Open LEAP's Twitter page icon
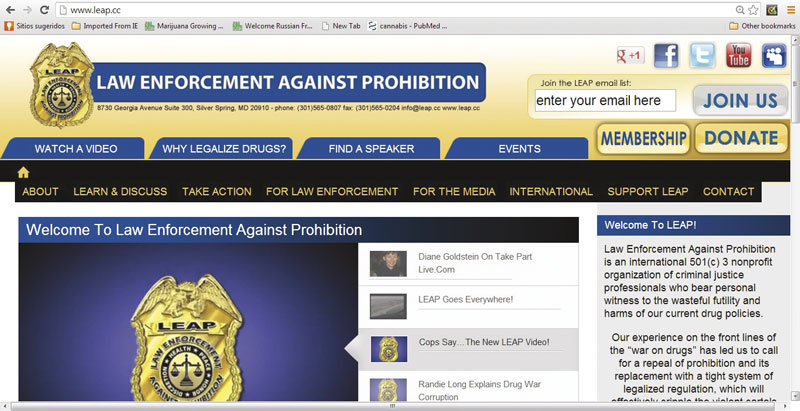 point(702,56)
